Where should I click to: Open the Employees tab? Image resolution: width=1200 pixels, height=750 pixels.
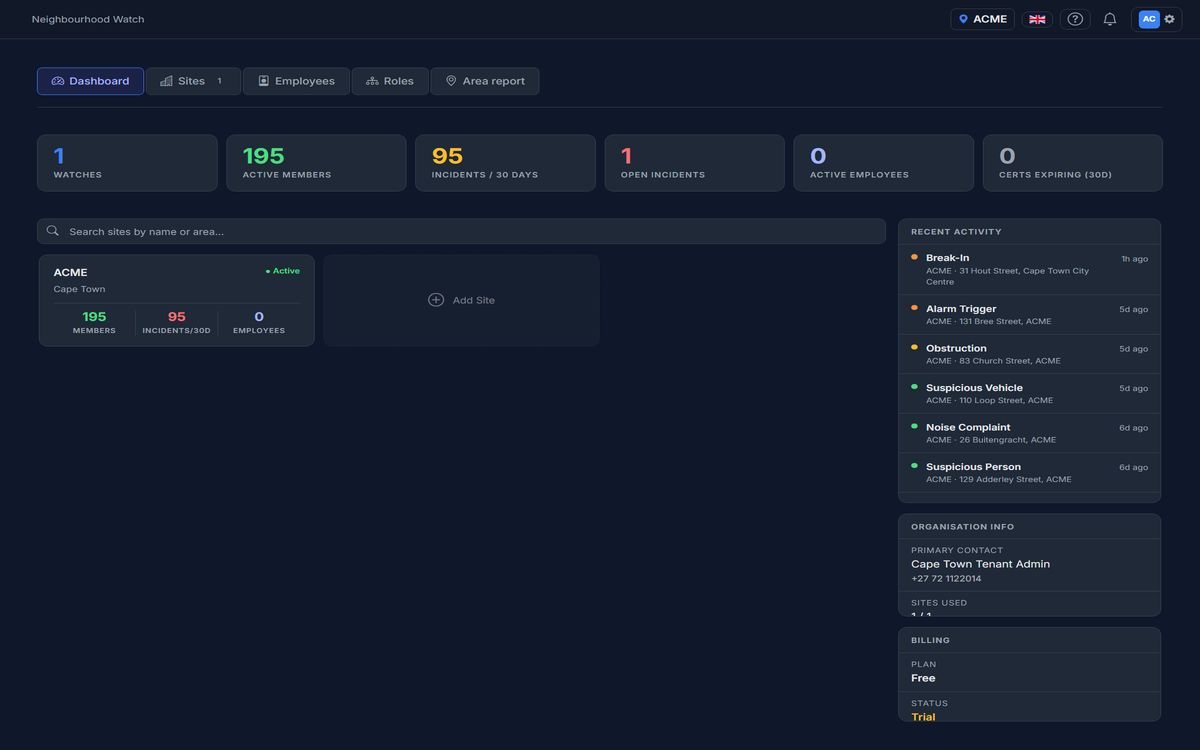point(296,81)
